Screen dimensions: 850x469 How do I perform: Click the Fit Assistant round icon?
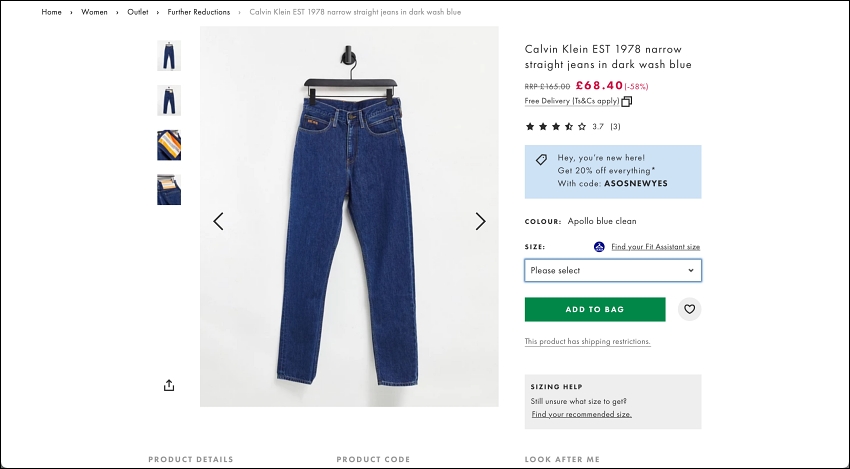[599, 247]
